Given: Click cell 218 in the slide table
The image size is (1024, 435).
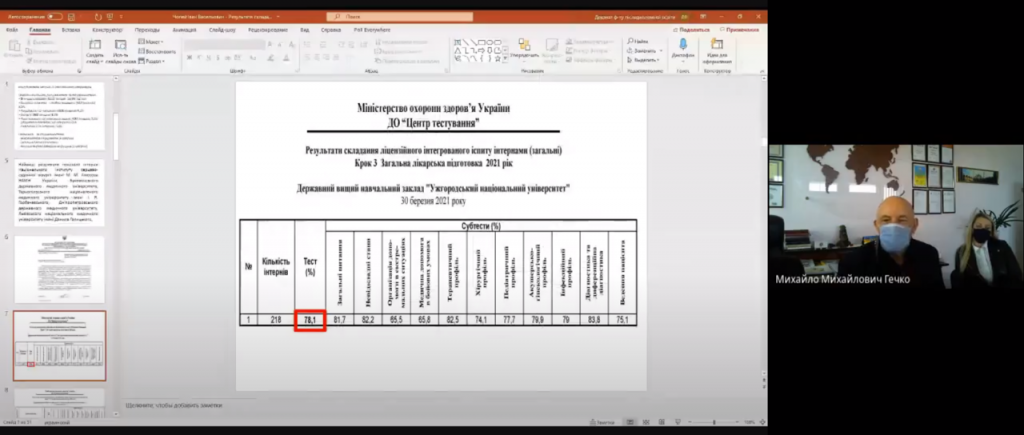Looking at the screenshot, I should pos(276,320).
